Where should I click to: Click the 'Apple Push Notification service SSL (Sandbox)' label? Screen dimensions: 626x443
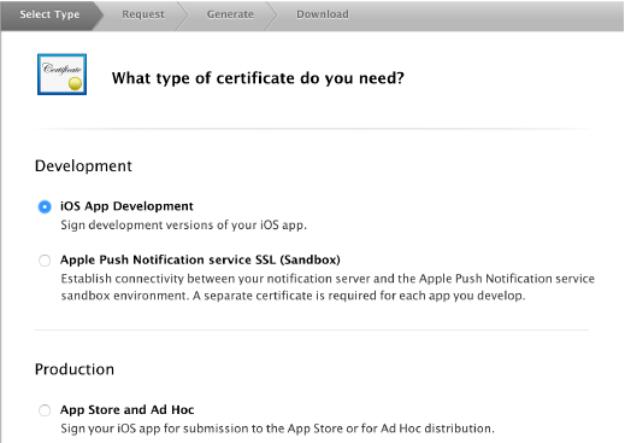[x=200, y=260]
